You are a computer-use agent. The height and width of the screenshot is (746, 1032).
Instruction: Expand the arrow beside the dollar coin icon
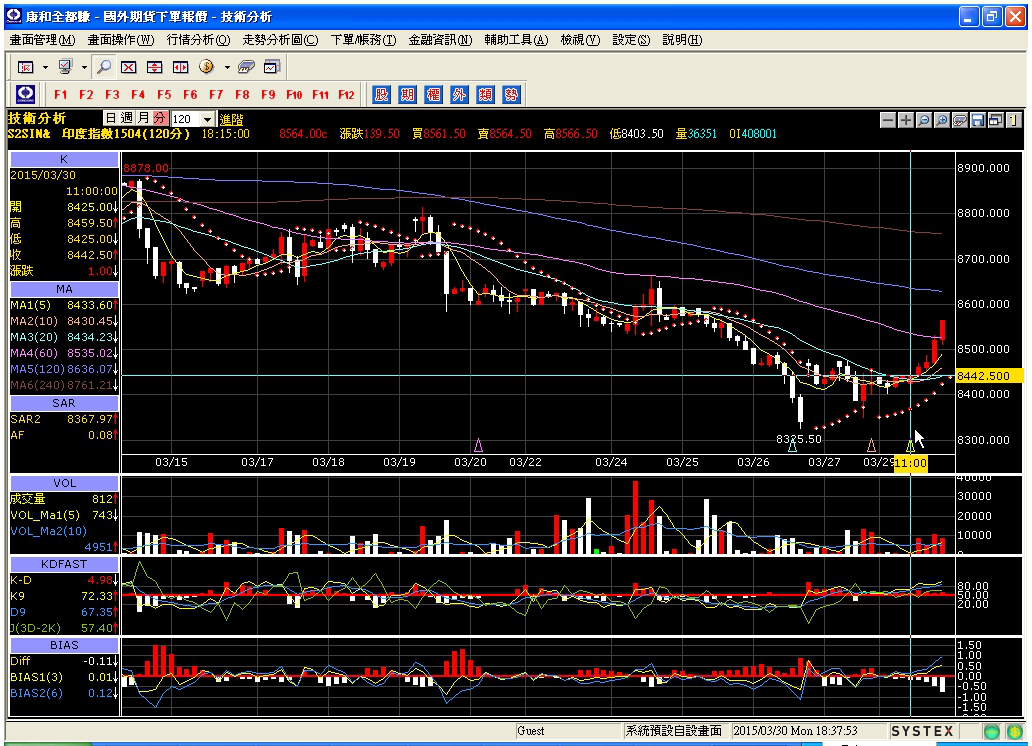pyautogui.click(x=226, y=67)
